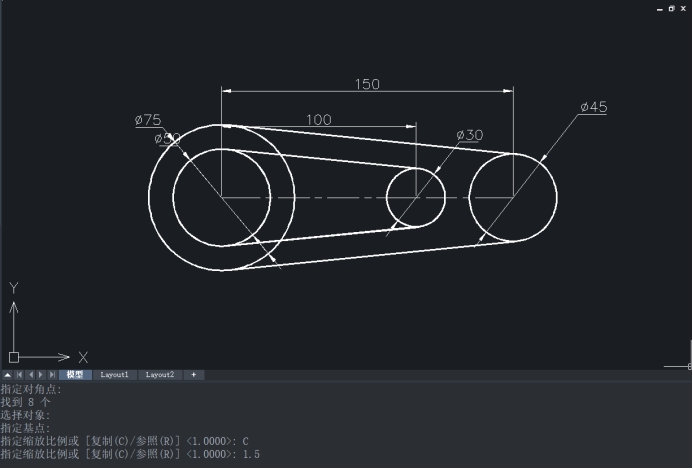Image resolution: width=693 pixels, height=469 pixels.
Task: Click the '找到 8 个' command history line
Action: point(26,402)
